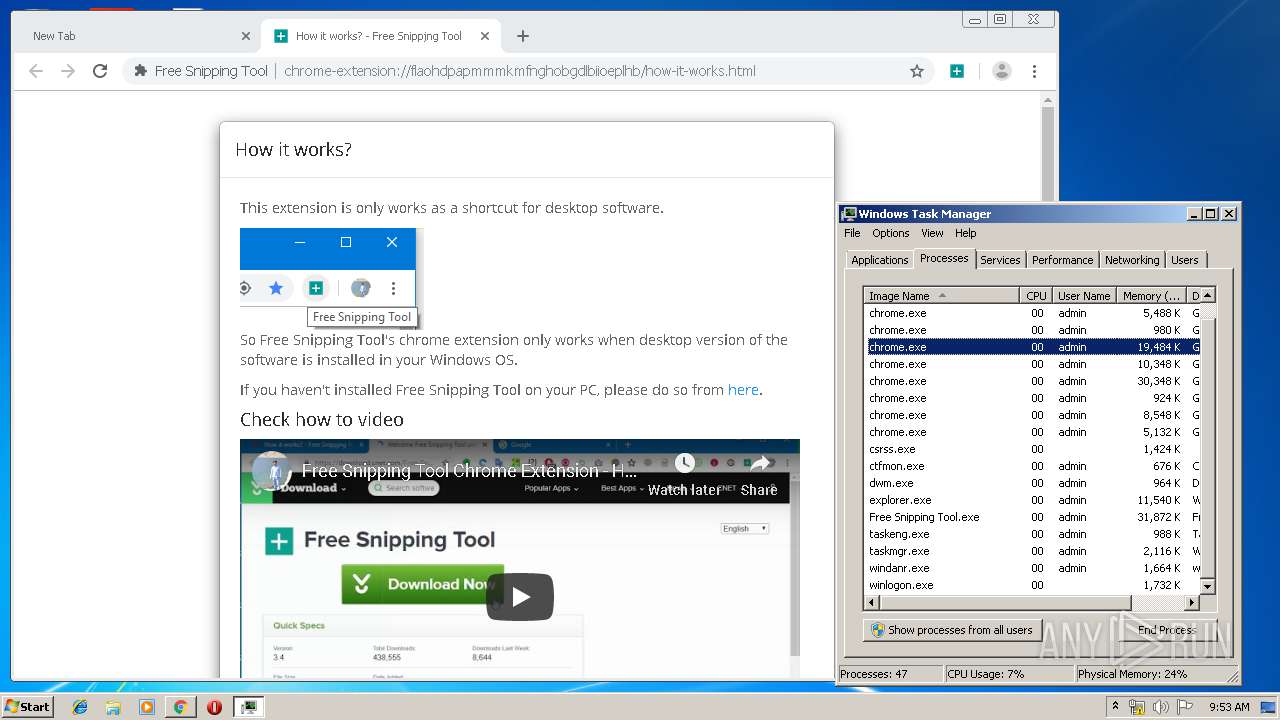Launch Internet Explorer from taskbar
The width and height of the screenshot is (1280, 720).
pyautogui.click(x=80, y=707)
